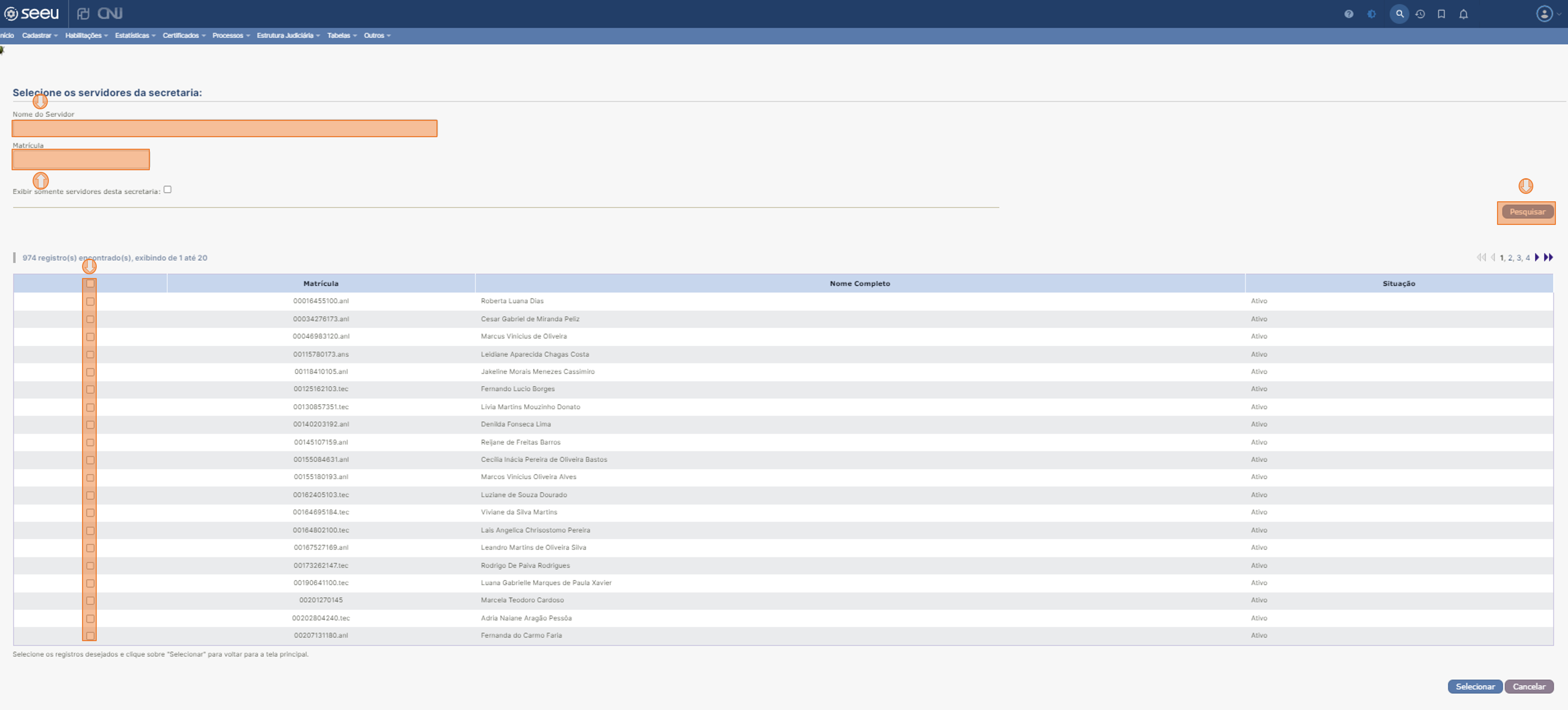Check the box for Livia Martins Mouzinho Donato
The width and height of the screenshot is (1568, 710).
pyautogui.click(x=90, y=407)
